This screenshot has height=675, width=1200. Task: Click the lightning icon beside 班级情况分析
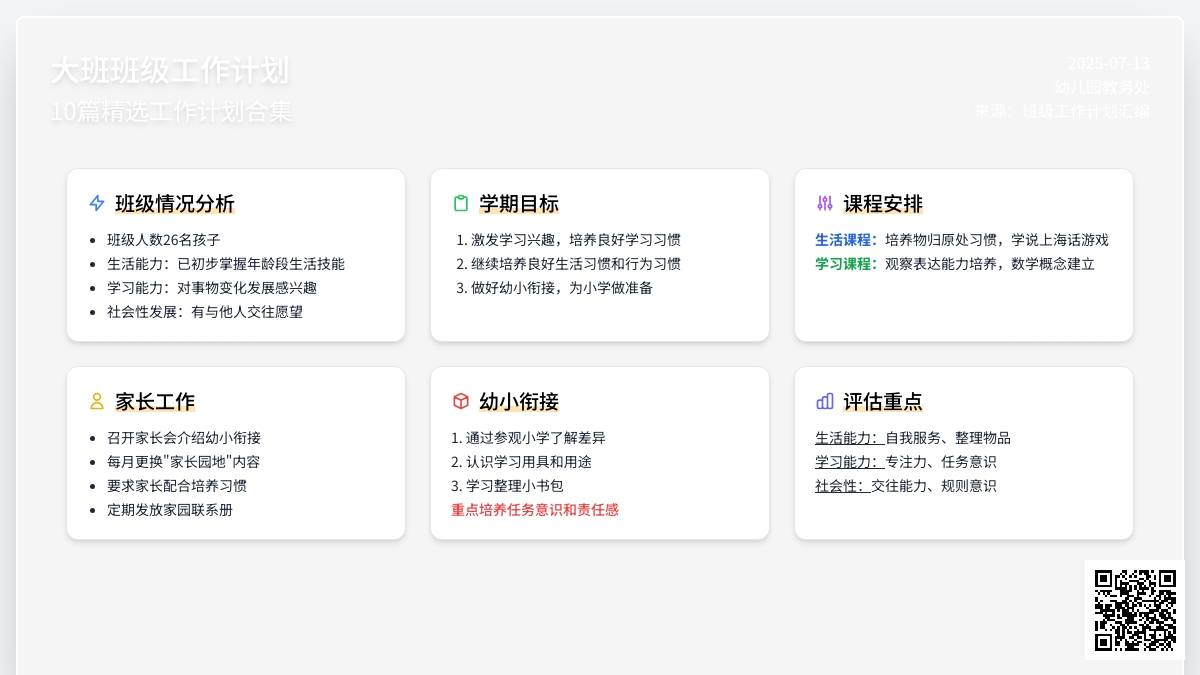click(97, 204)
